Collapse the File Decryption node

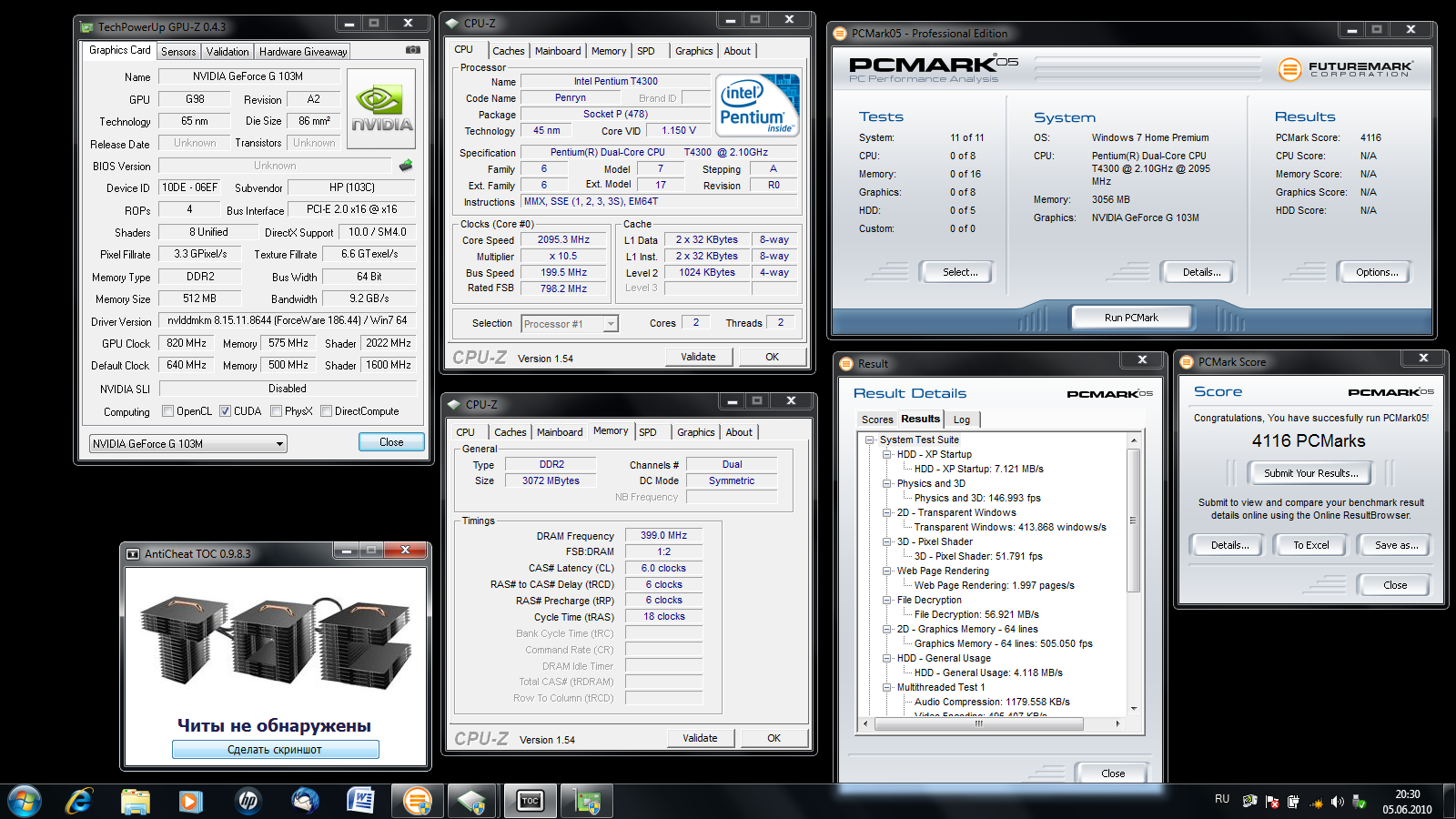[x=887, y=600]
